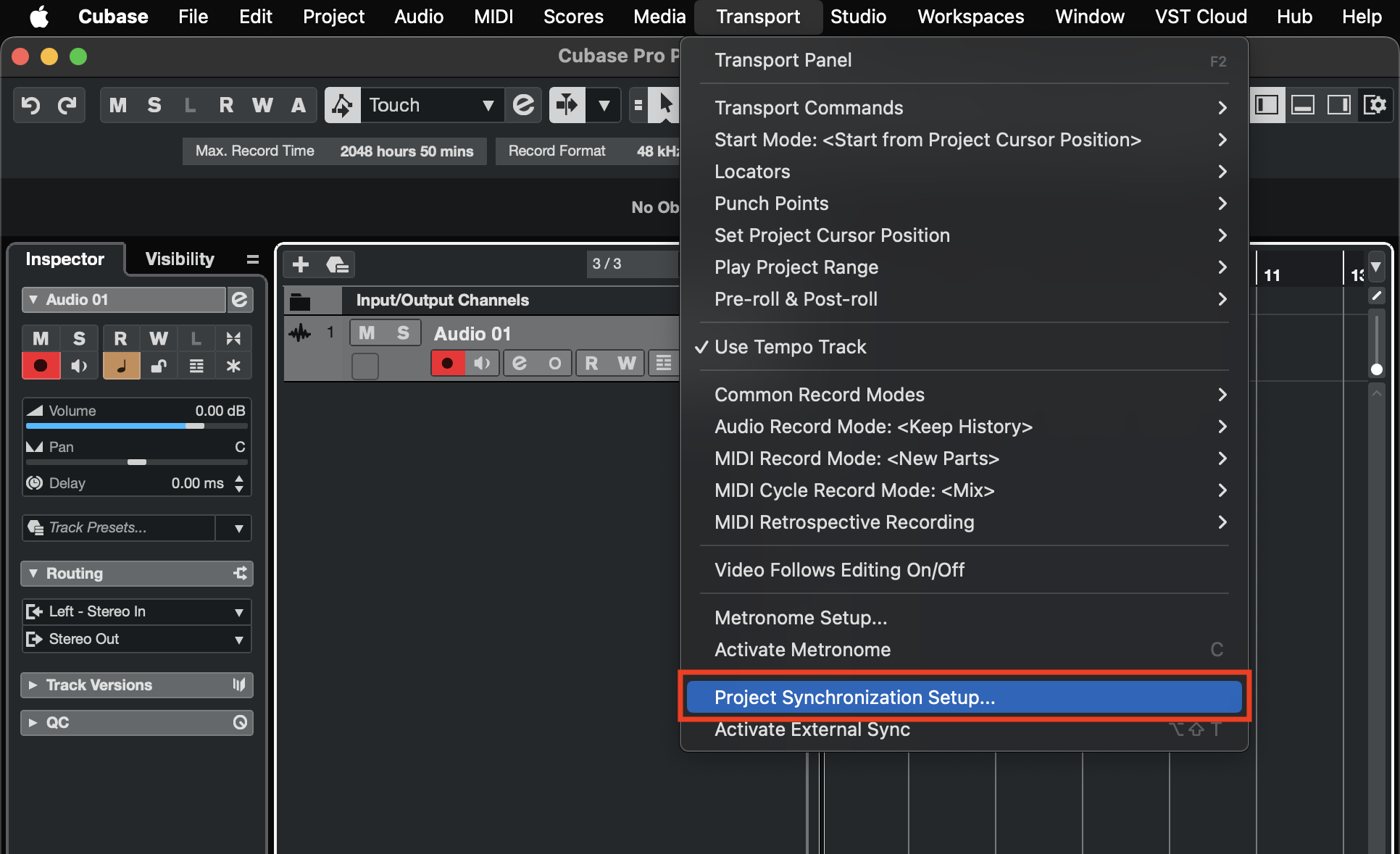
Task: Toggle the Auto-Scroll toolbar icon
Action: (x=567, y=106)
